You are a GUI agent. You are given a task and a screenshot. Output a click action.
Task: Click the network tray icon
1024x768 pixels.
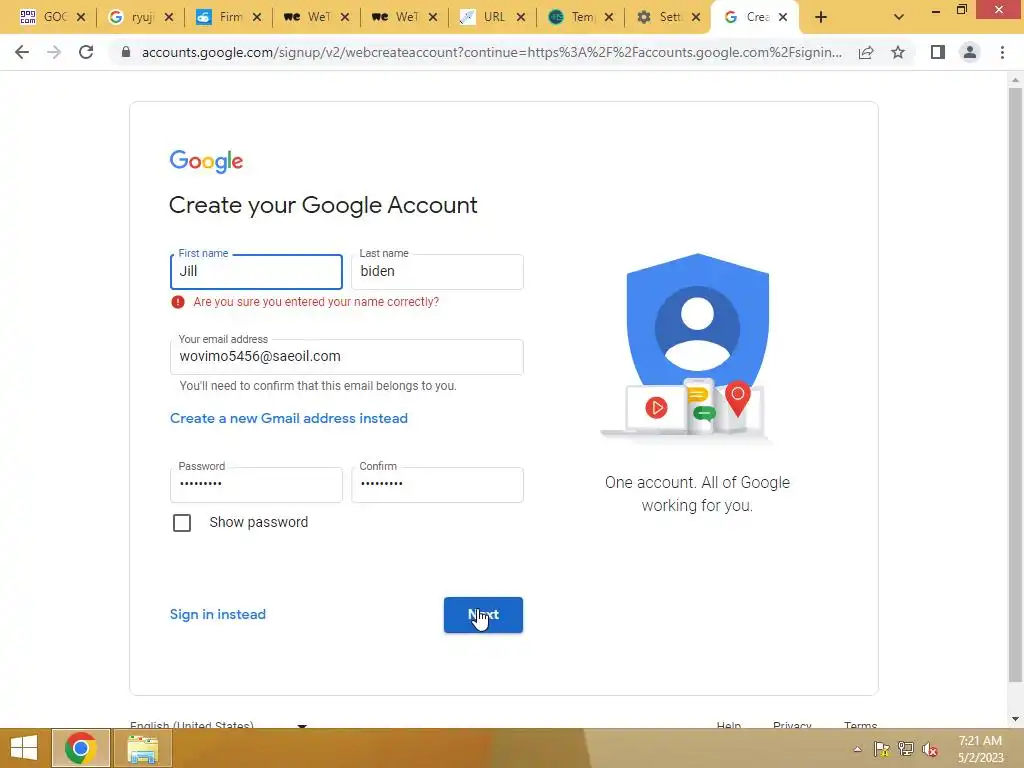click(906, 749)
